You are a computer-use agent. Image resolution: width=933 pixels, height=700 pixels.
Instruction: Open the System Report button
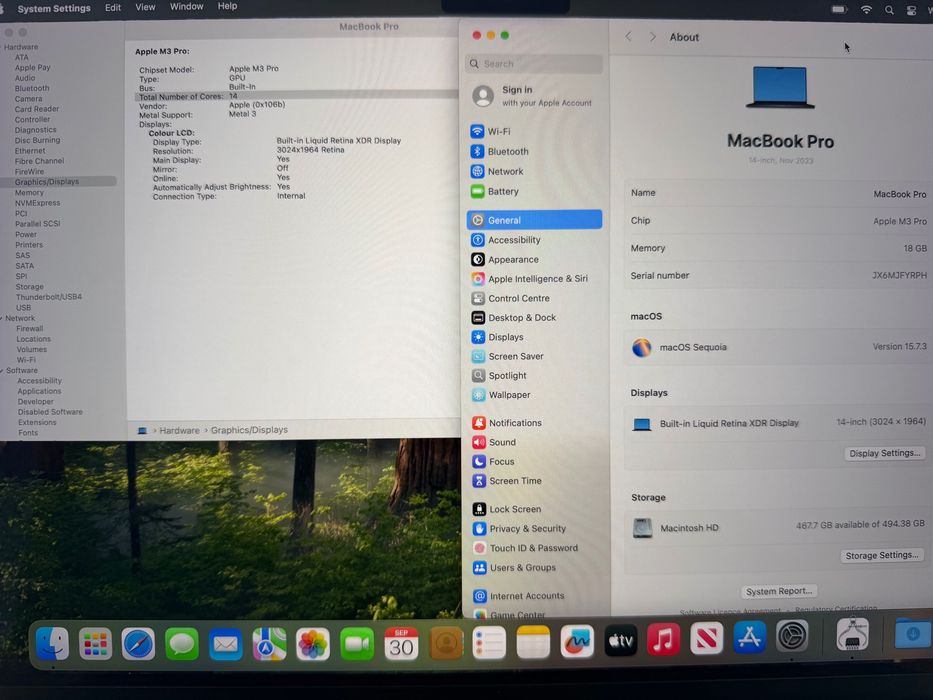click(779, 591)
